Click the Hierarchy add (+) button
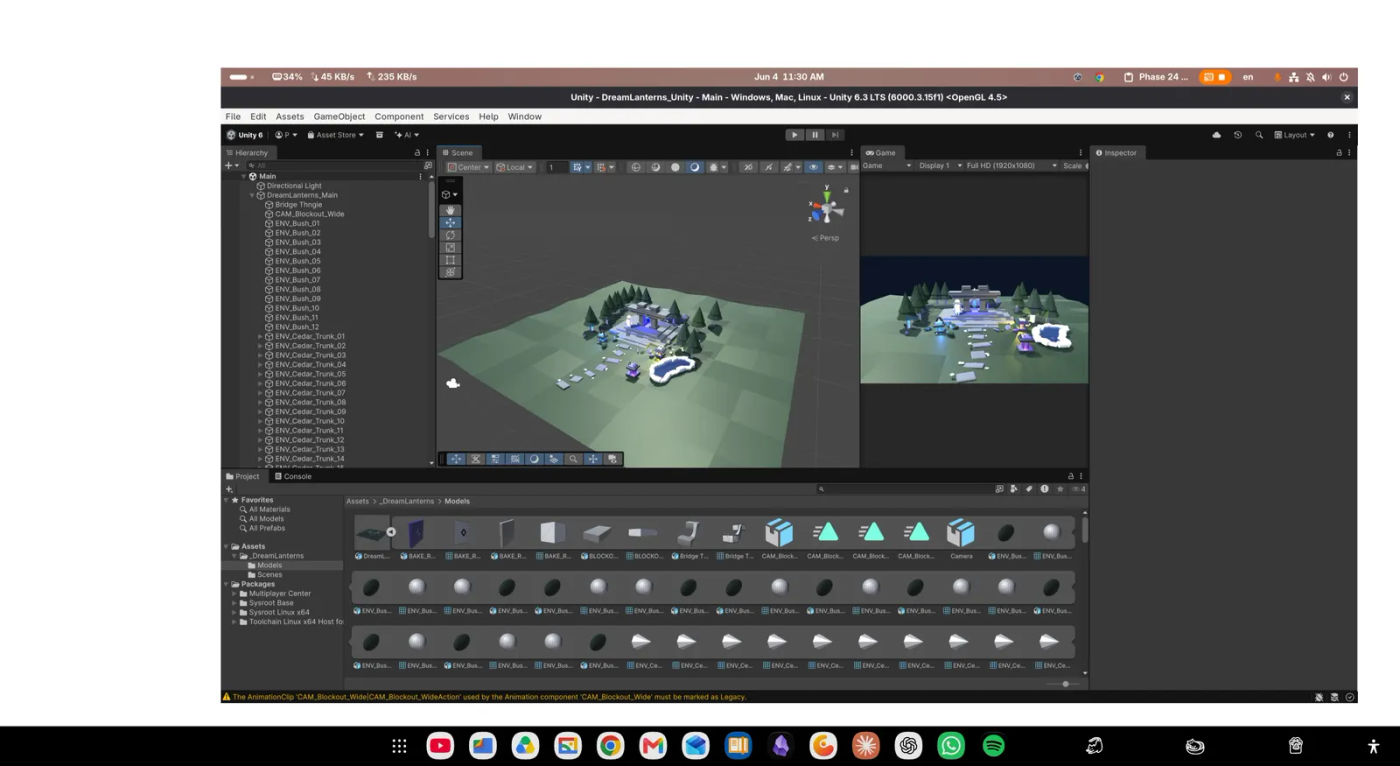The image size is (1400, 766). 230,166
